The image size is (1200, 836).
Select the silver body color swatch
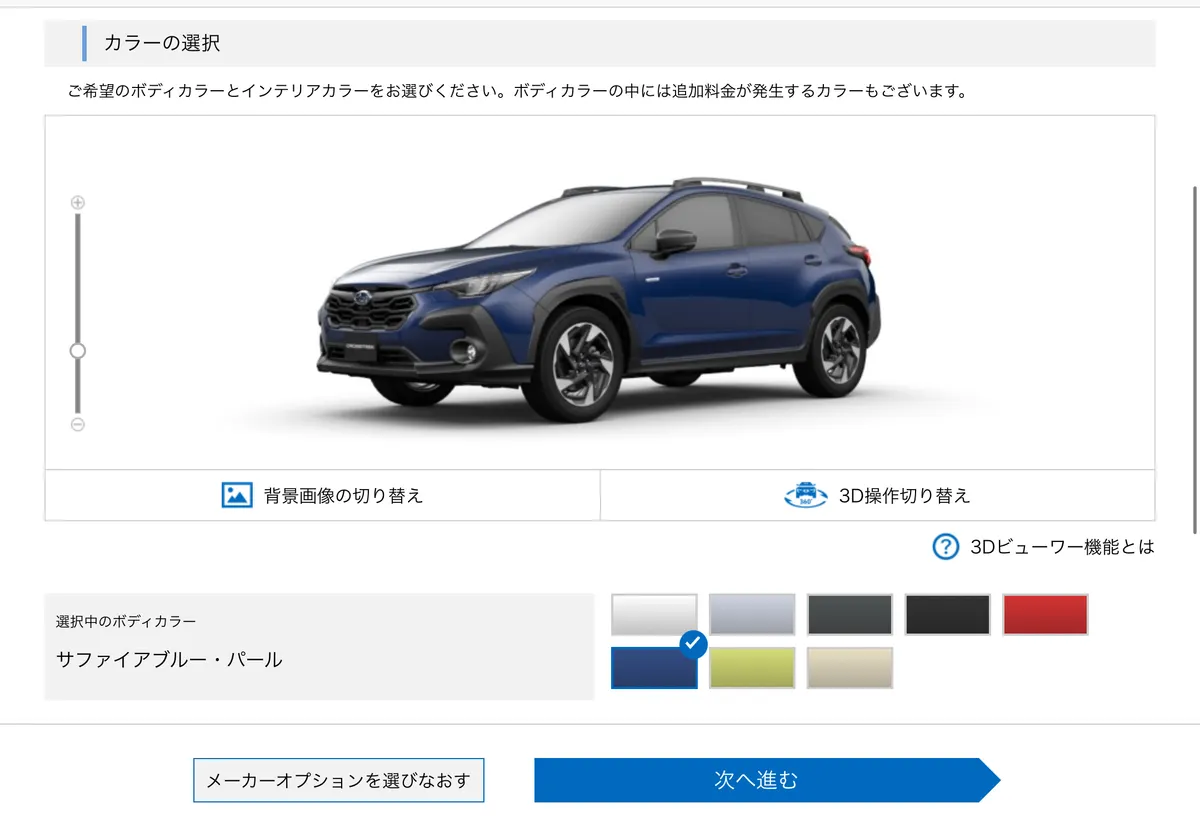[752, 614]
